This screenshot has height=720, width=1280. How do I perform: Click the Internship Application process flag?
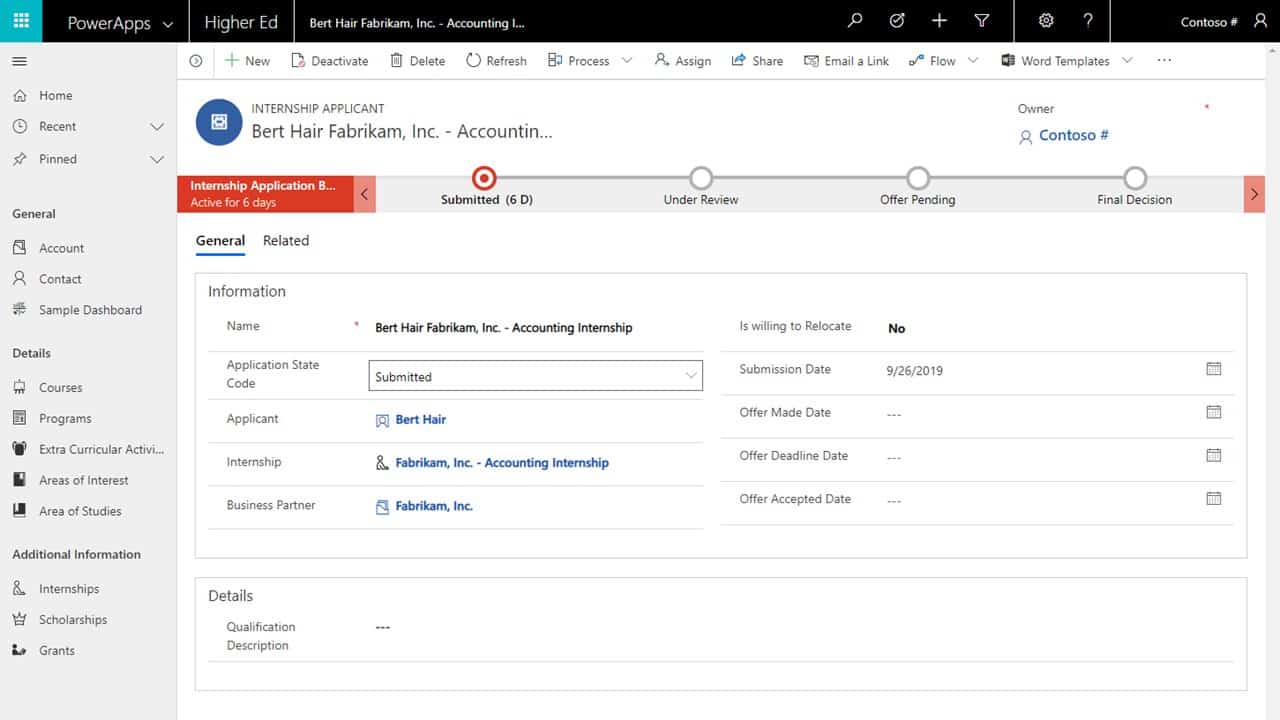click(265, 194)
